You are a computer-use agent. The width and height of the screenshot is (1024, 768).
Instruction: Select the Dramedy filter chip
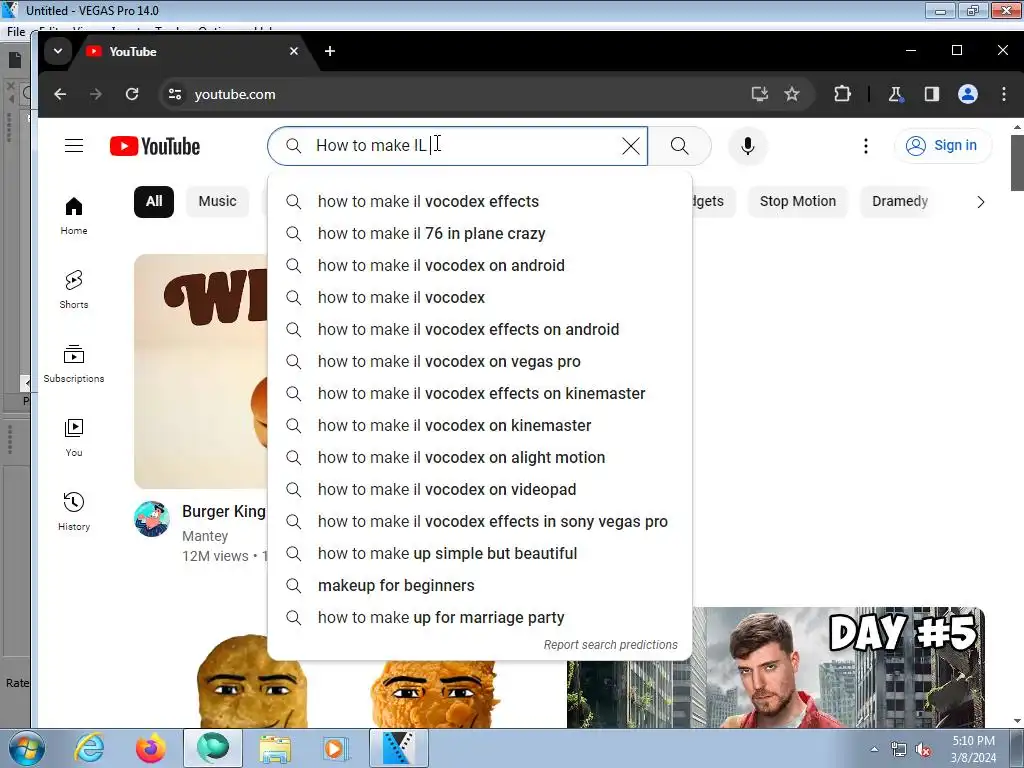click(x=899, y=201)
